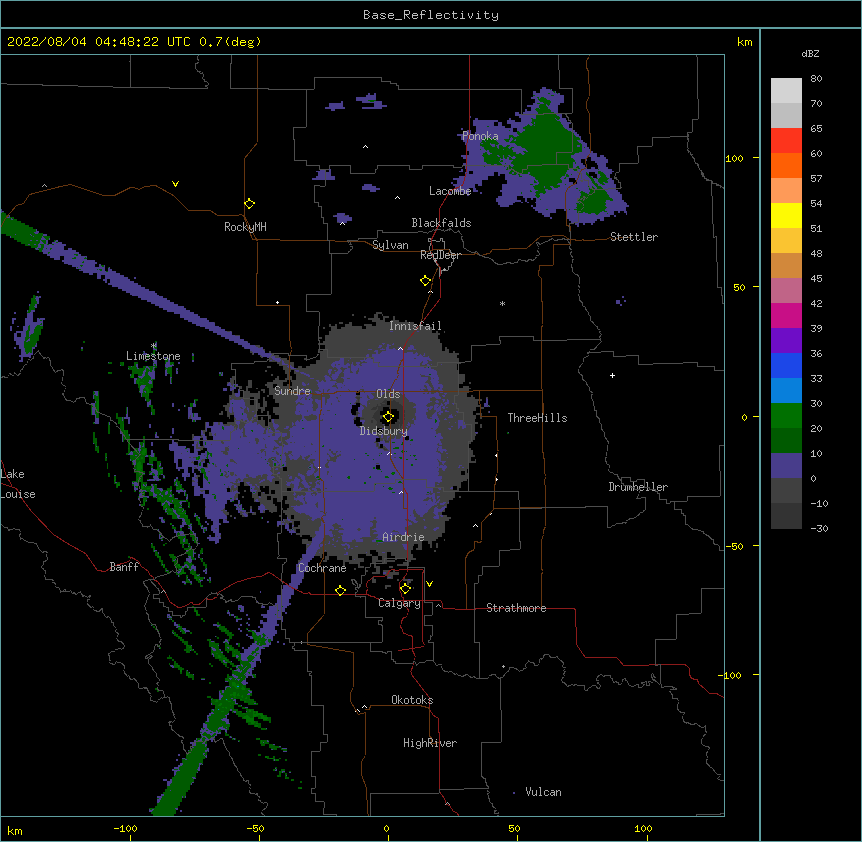Select the magenta 39-42 dBZ legend swatch
The height and width of the screenshot is (842, 862).
tap(786, 315)
